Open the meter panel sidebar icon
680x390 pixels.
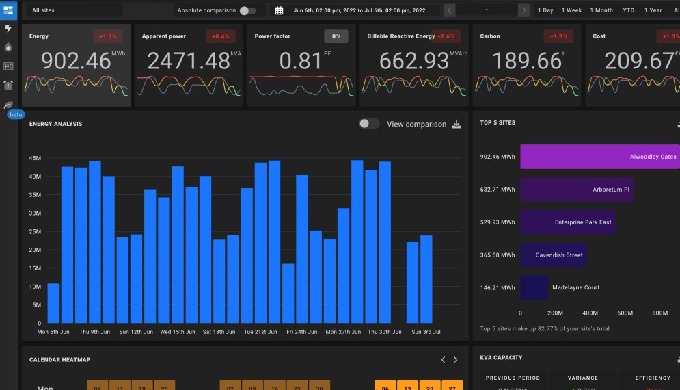pos(8,66)
